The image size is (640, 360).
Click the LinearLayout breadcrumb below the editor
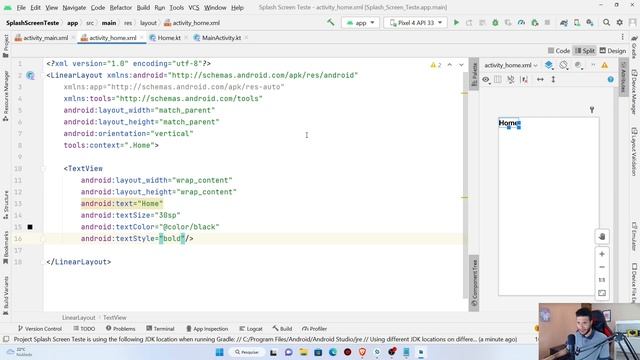pyautogui.click(x=78, y=318)
